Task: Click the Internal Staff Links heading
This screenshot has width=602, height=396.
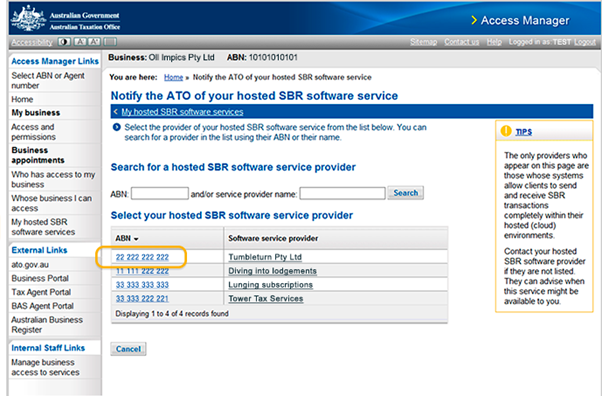Action: (48, 348)
